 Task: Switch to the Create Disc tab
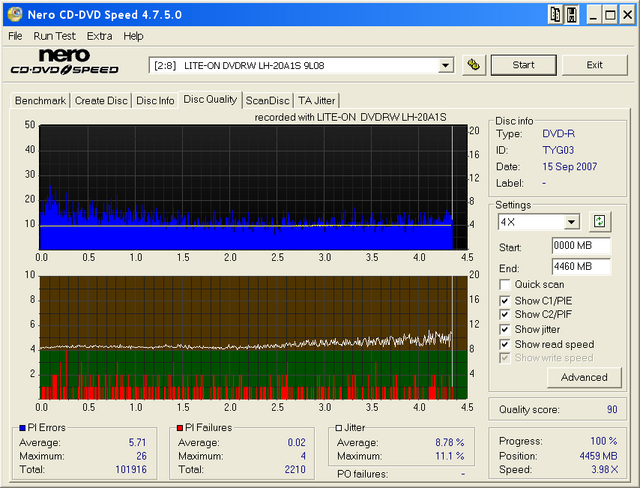(101, 100)
